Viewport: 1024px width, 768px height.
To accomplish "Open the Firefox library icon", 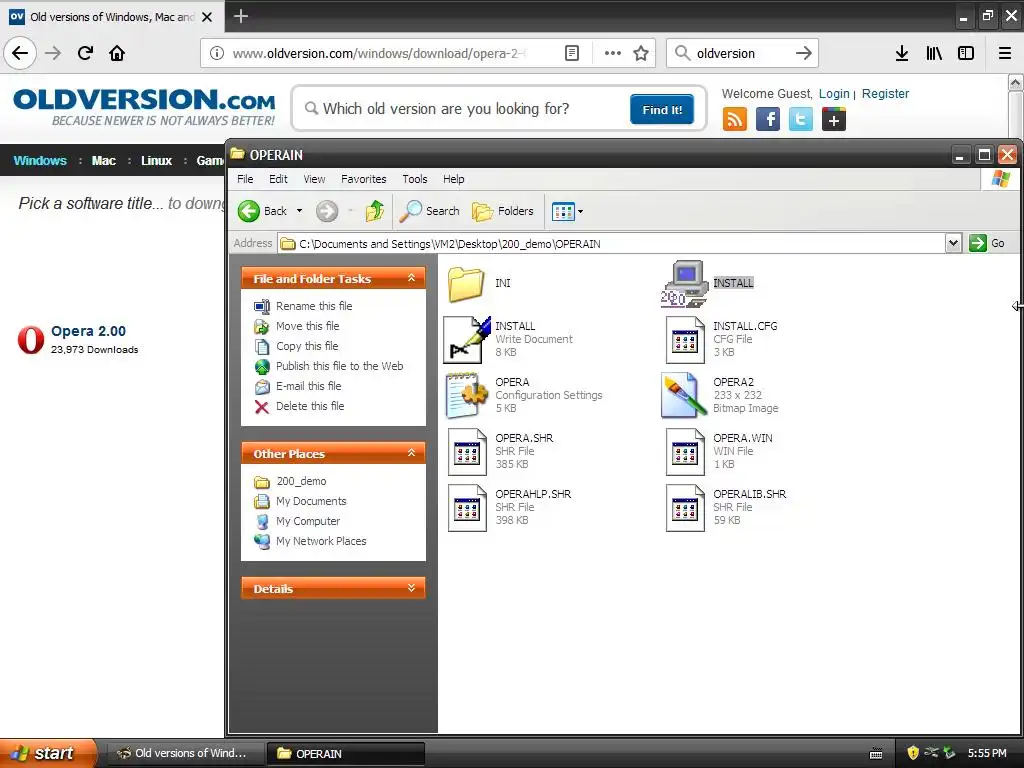I will click(934, 53).
